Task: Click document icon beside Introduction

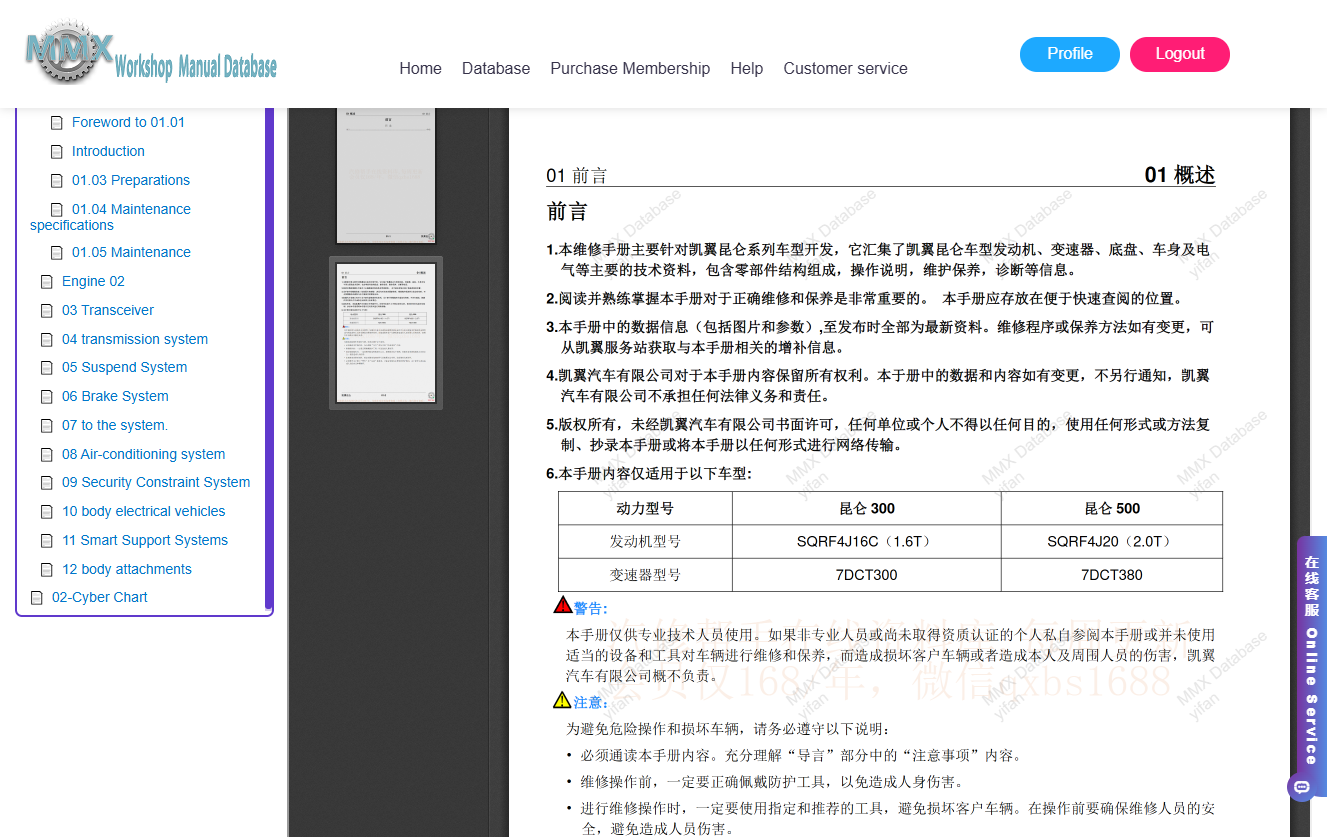Action: (x=57, y=152)
